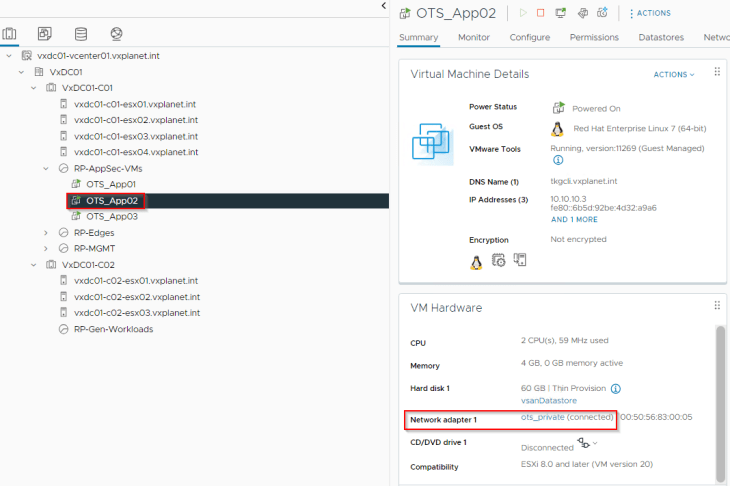
Task: Click the red Power Off icon
Action: click(x=541, y=13)
